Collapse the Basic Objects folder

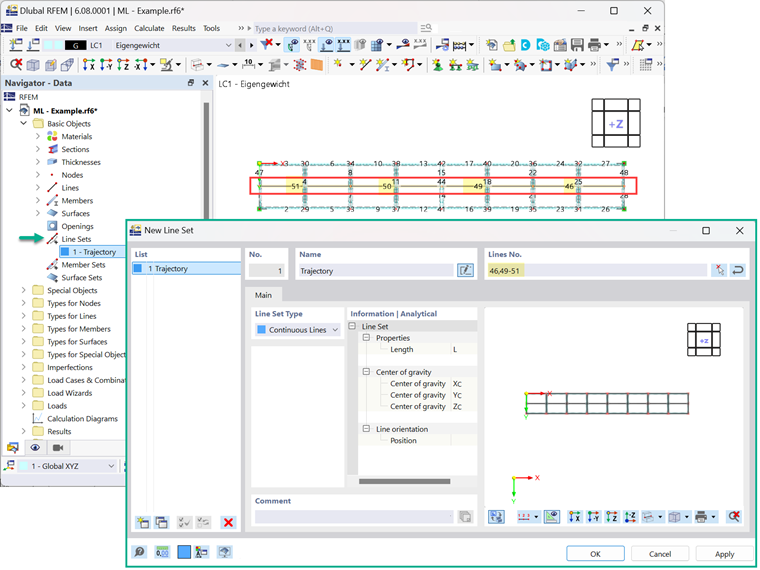point(23,123)
